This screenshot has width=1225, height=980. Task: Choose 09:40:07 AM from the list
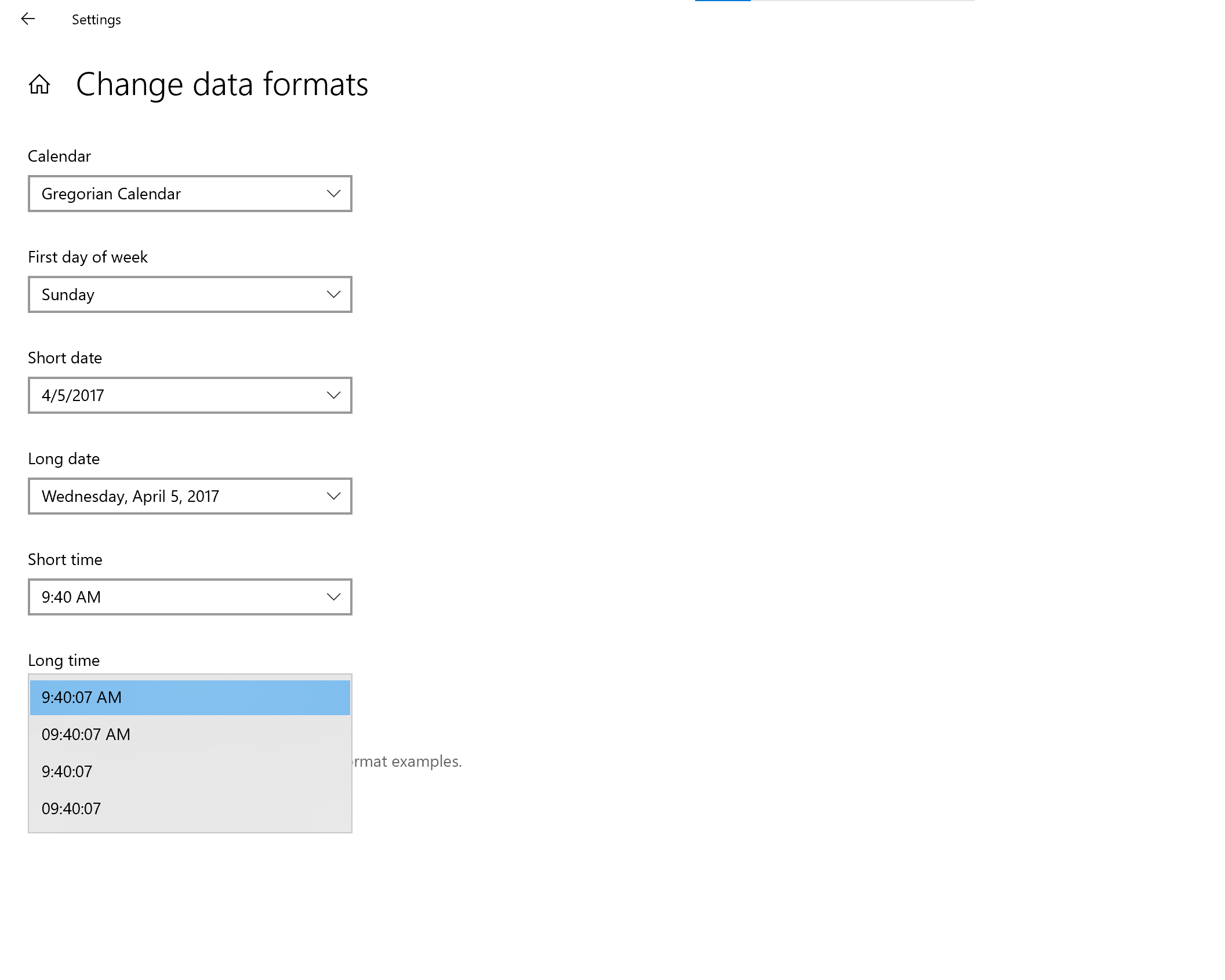pyautogui.click(x=190, y=734)
